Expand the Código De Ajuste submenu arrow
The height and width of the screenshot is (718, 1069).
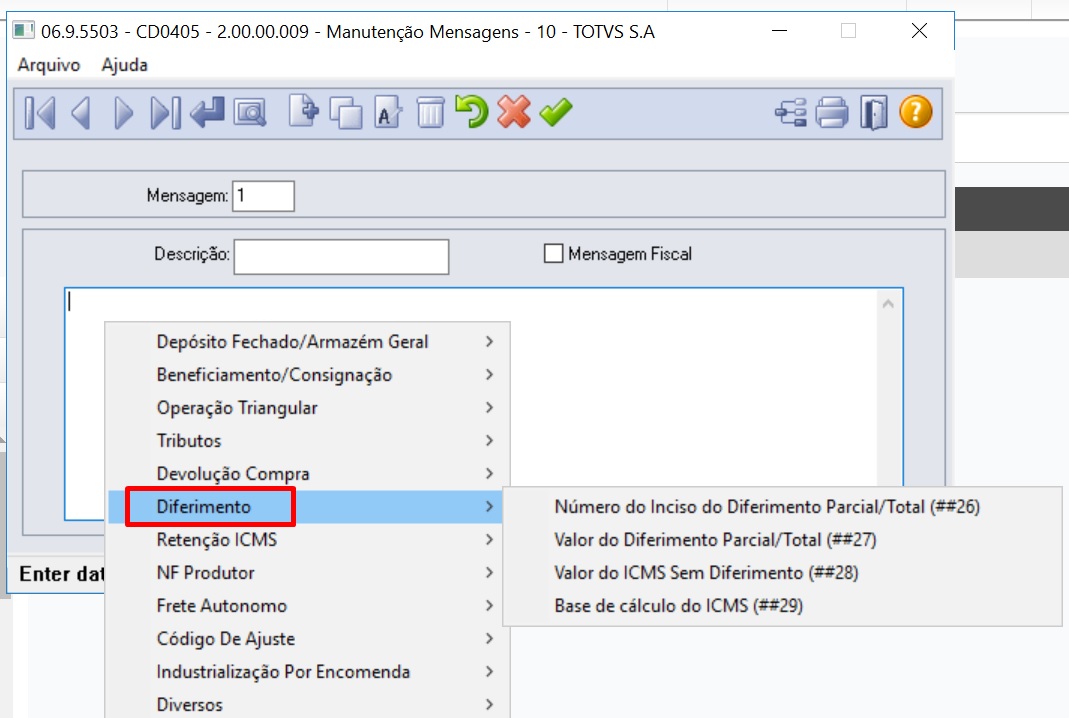pyautogui.click(x=490, y=639)
